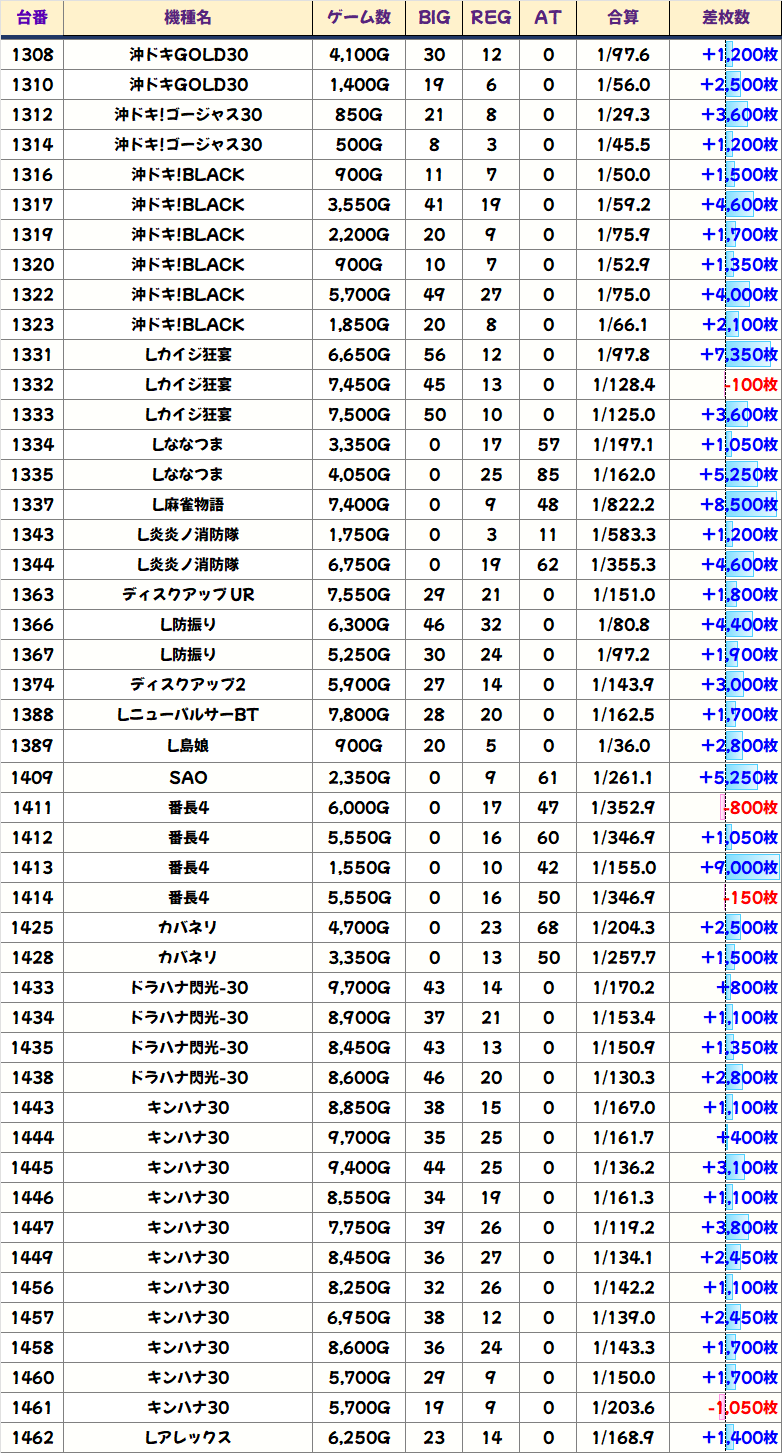This screenshot has height=1453, width=782.
Task: Click キンハナ30 in row 1443
Action: pos(188,1107)
